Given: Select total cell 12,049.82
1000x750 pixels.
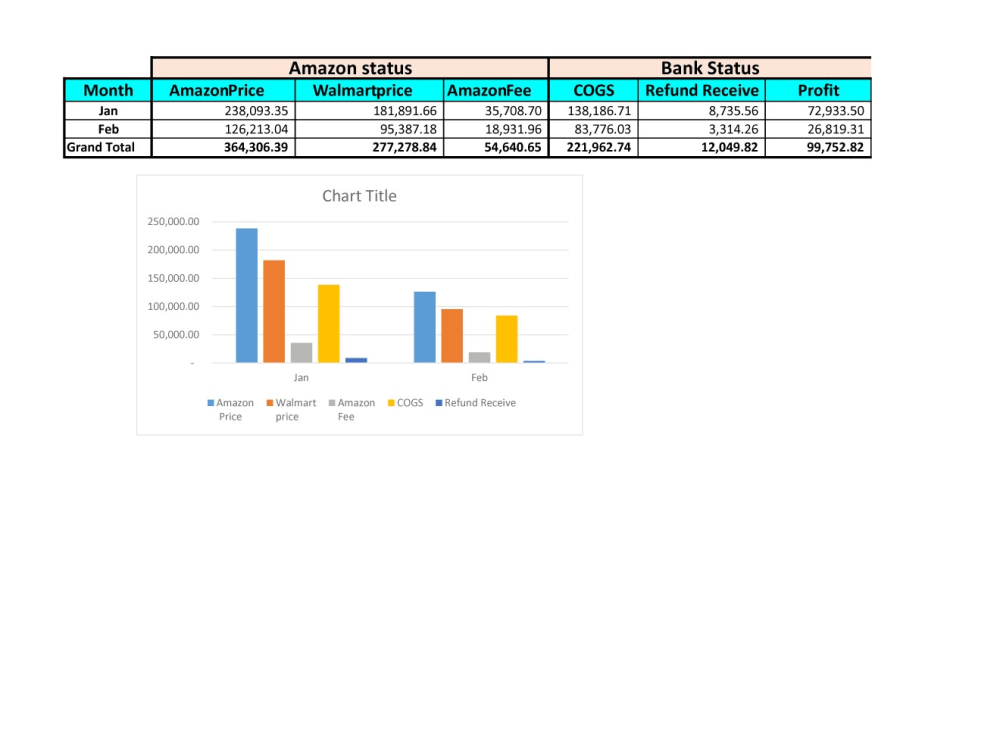Looking at the screenshot, I should coord(702,147).
